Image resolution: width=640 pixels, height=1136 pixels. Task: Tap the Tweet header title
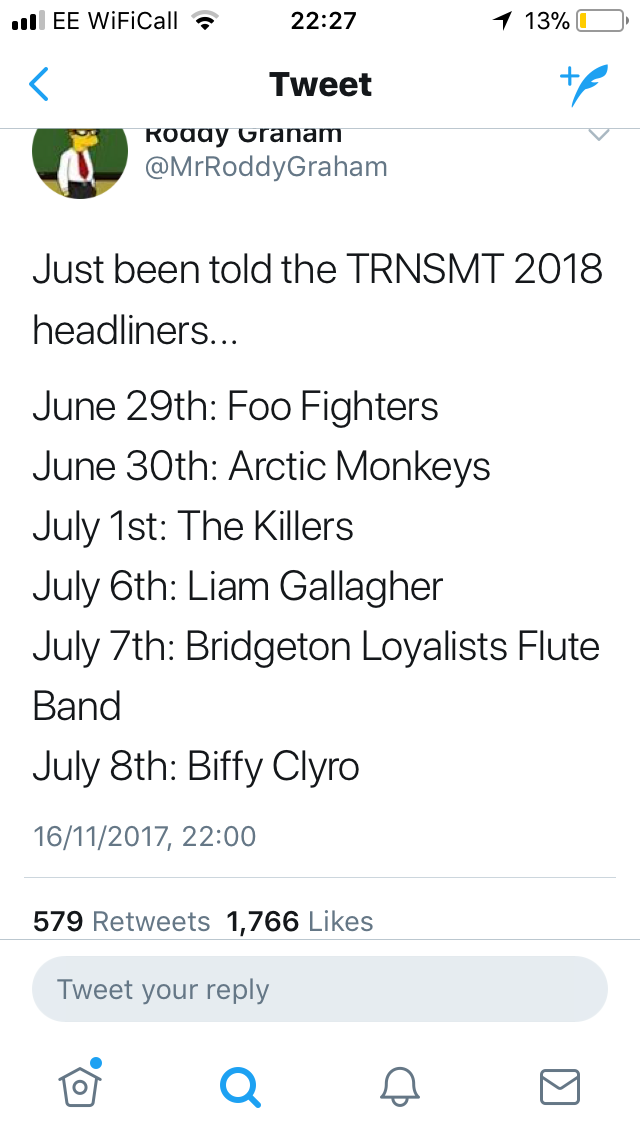point(320,84)
